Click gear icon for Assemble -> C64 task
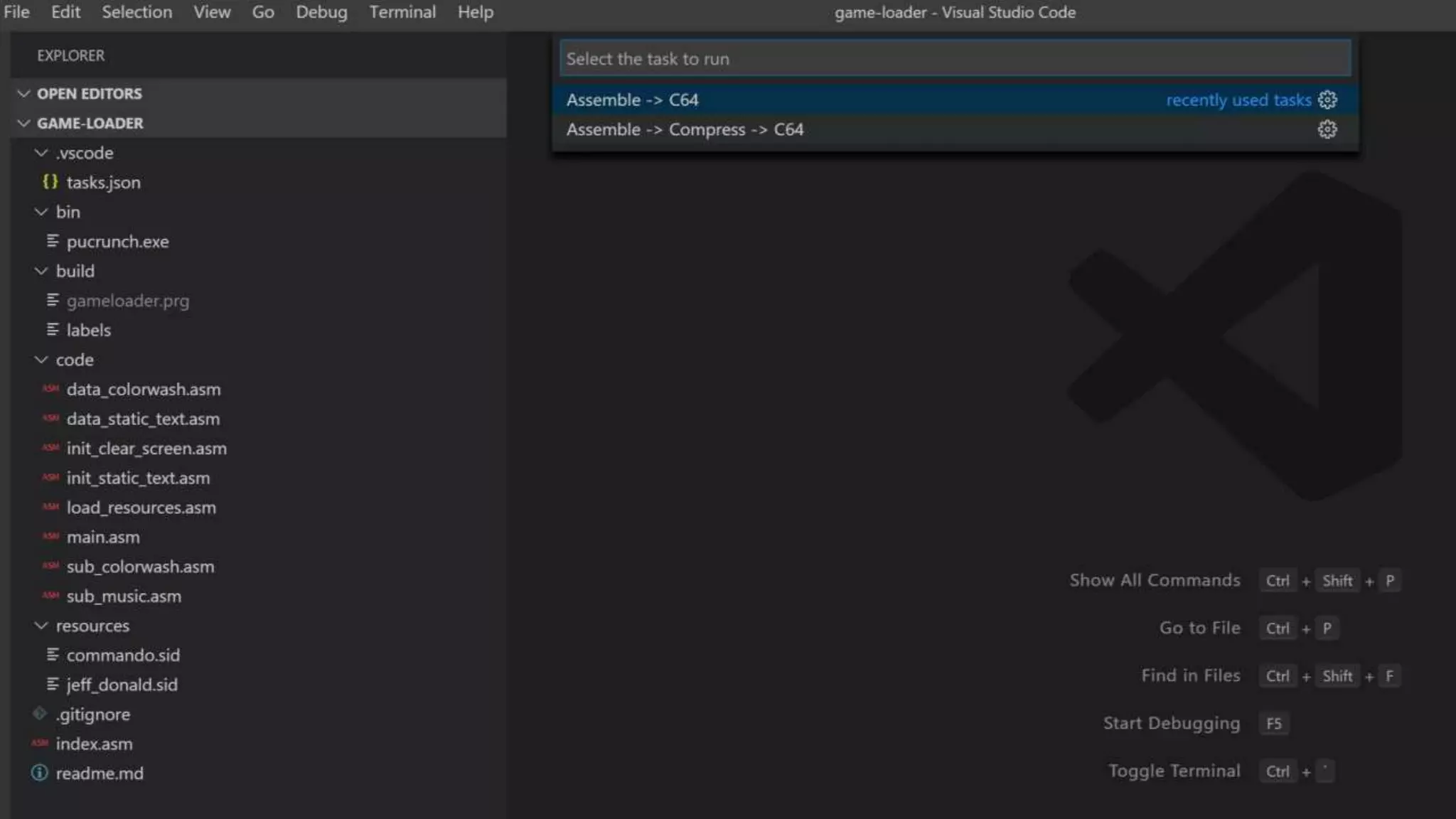 (x=1327, y=100)
